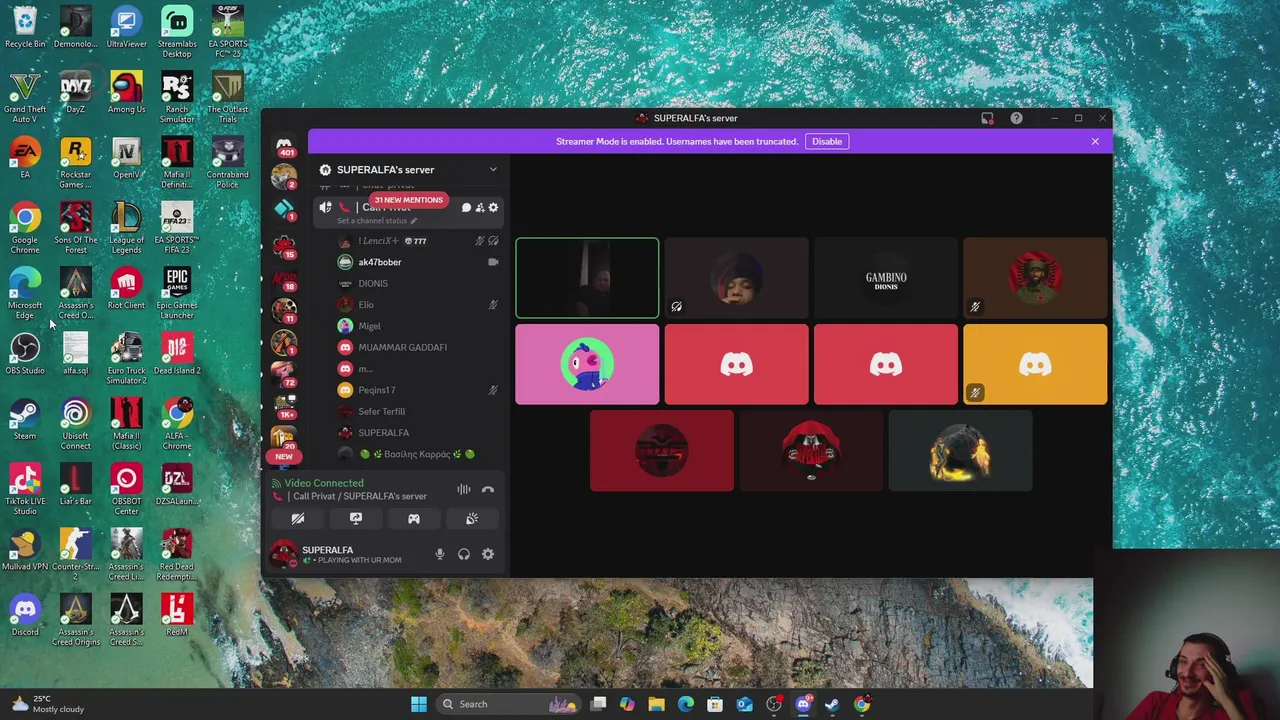This screenshot has height=720, width=1280.
Task: Open Among Us desktop icon
Action: 126,93
